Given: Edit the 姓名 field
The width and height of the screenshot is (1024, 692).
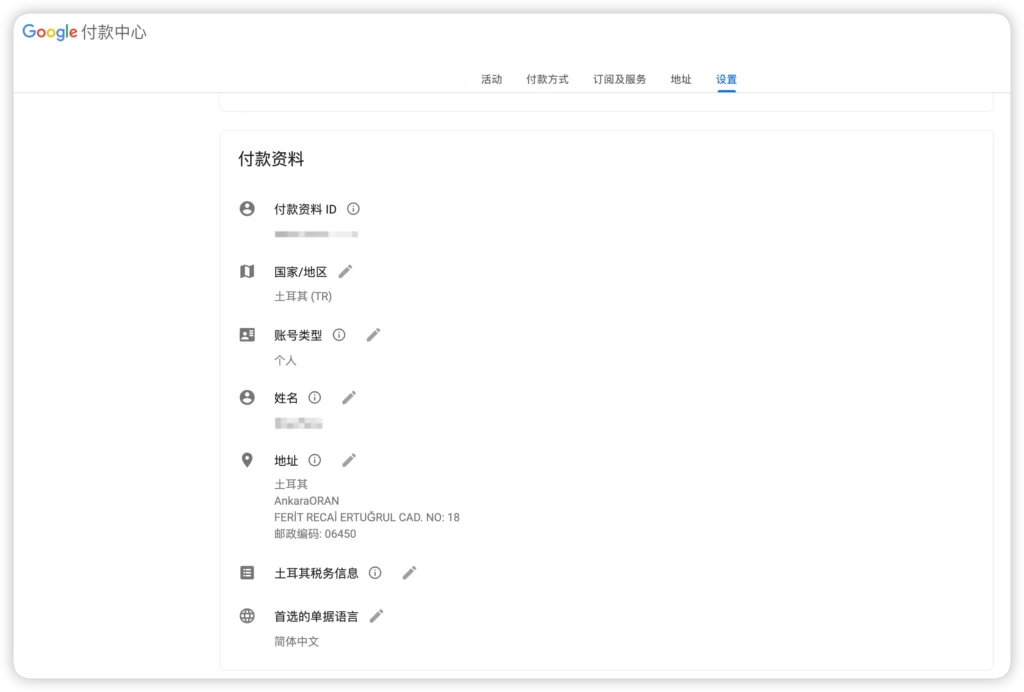Looking at the screenshot, I should pos(349,397).
